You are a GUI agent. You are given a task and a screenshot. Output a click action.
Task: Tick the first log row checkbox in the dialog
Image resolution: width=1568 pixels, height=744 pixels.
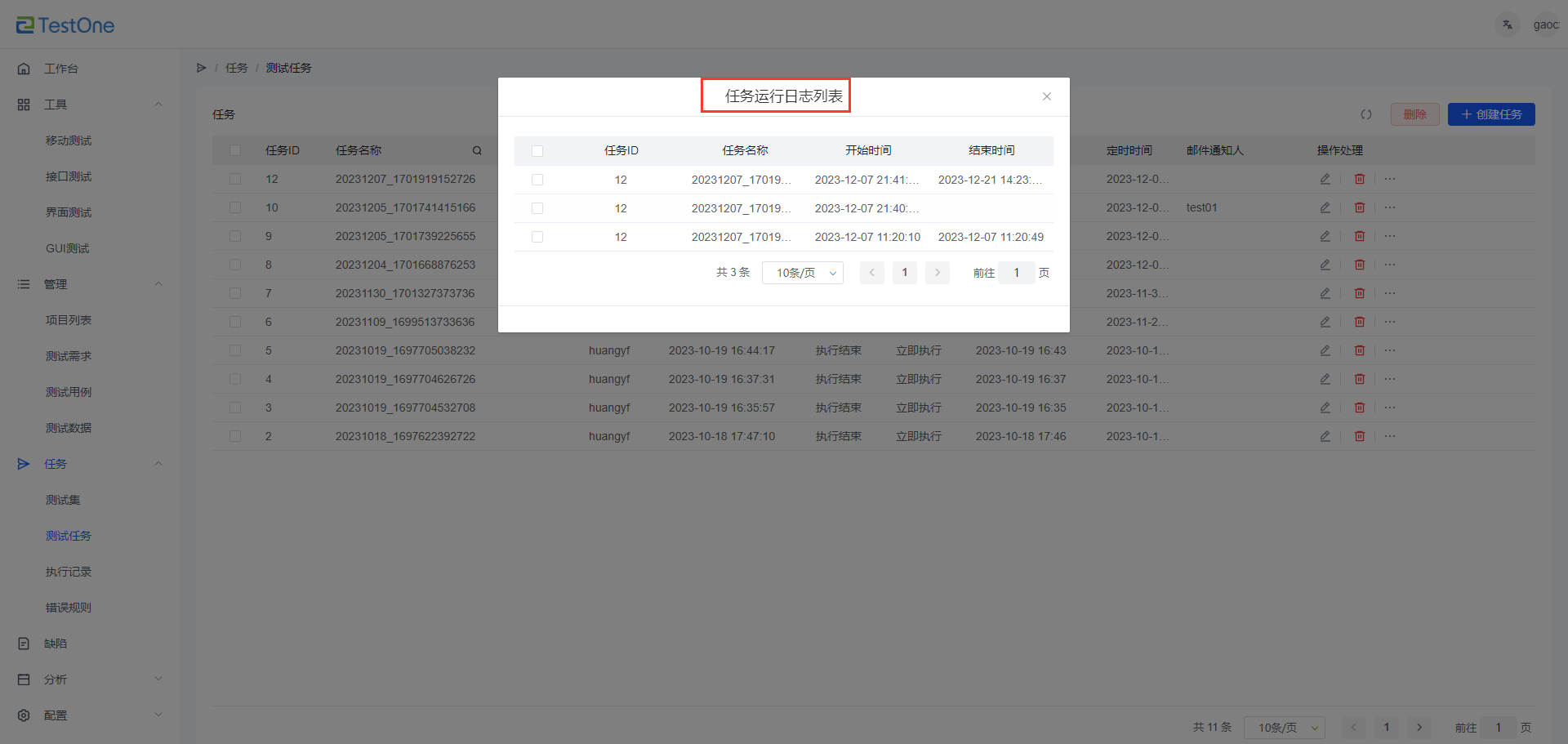[537, 180]
